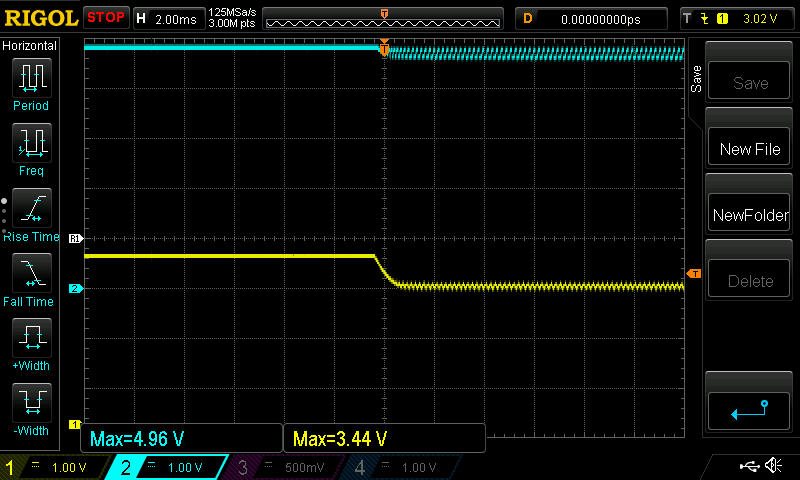The image size is (800, 480).
Task: Select channel 1 tab showing 1.00 V
Action: point(54,467)
